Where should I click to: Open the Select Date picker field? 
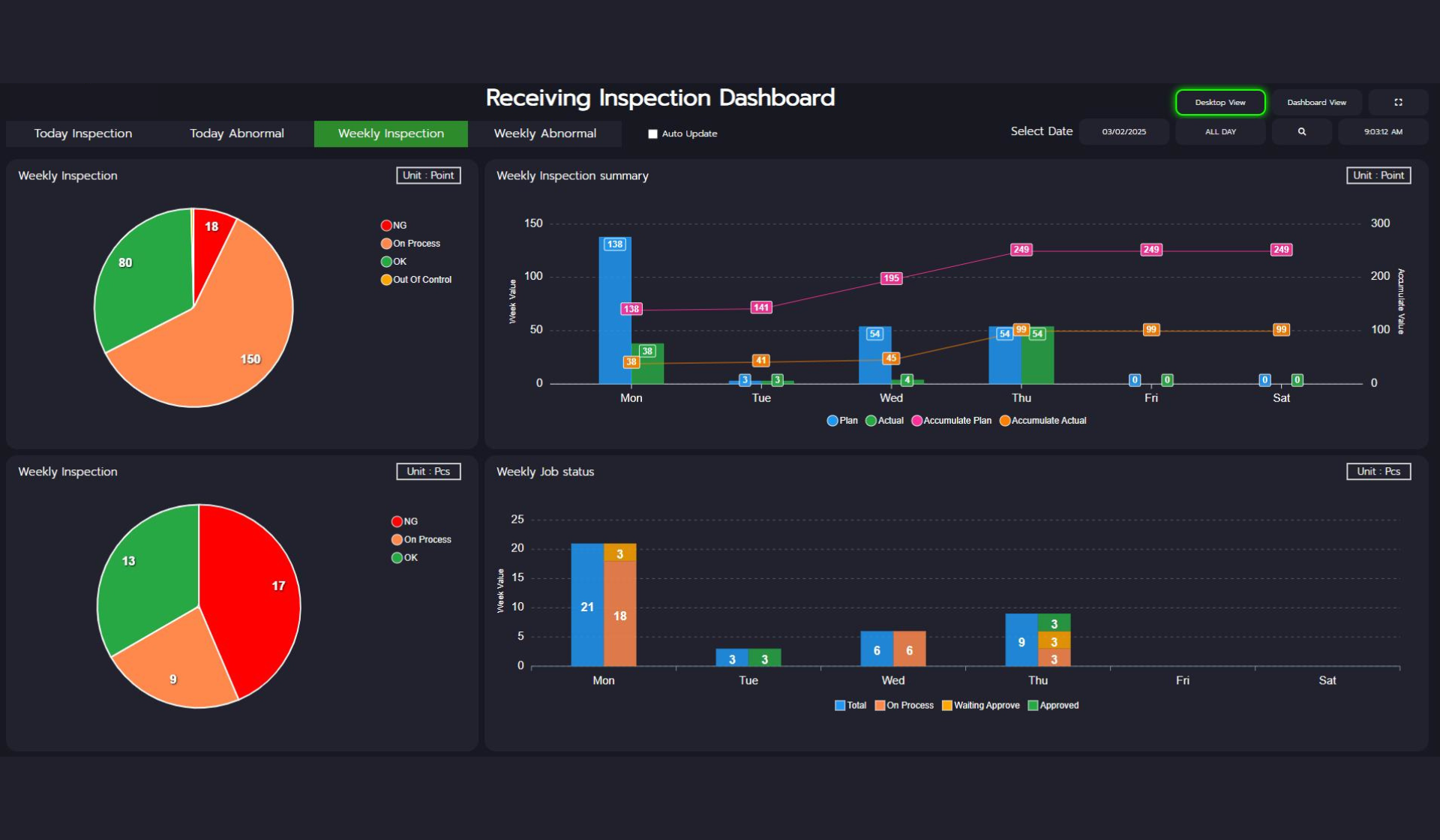1123,131
